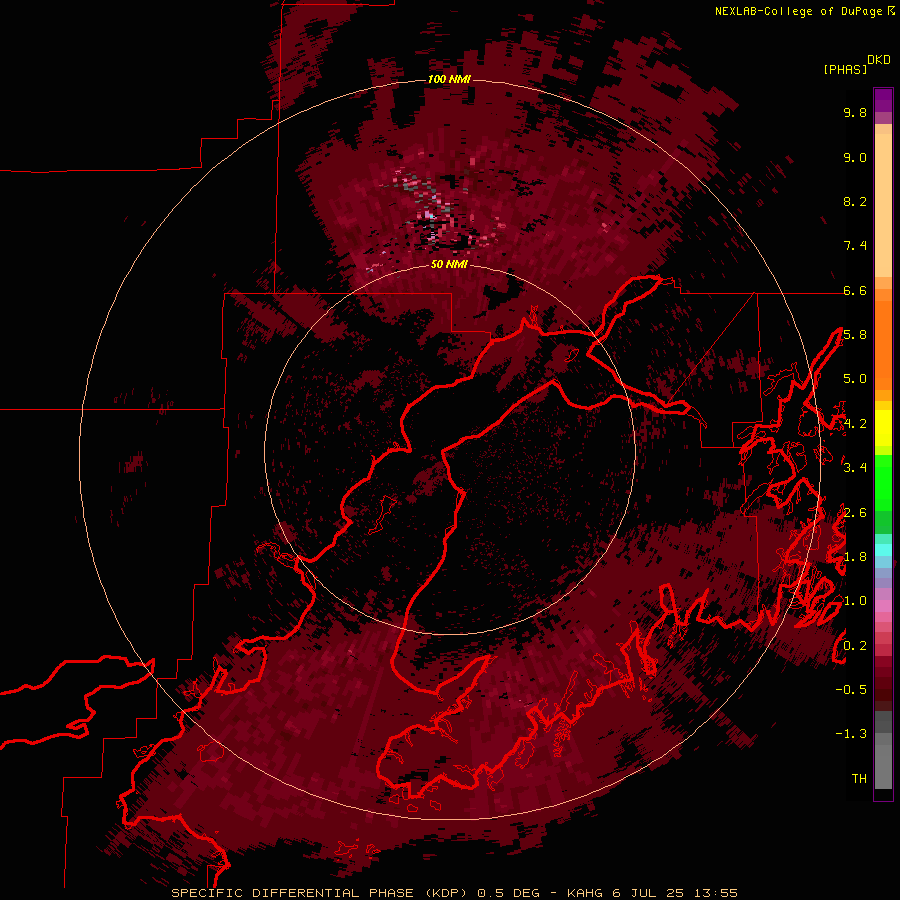Select the 8.2 value on color scale
900x900 pixels.
point(855,201)
